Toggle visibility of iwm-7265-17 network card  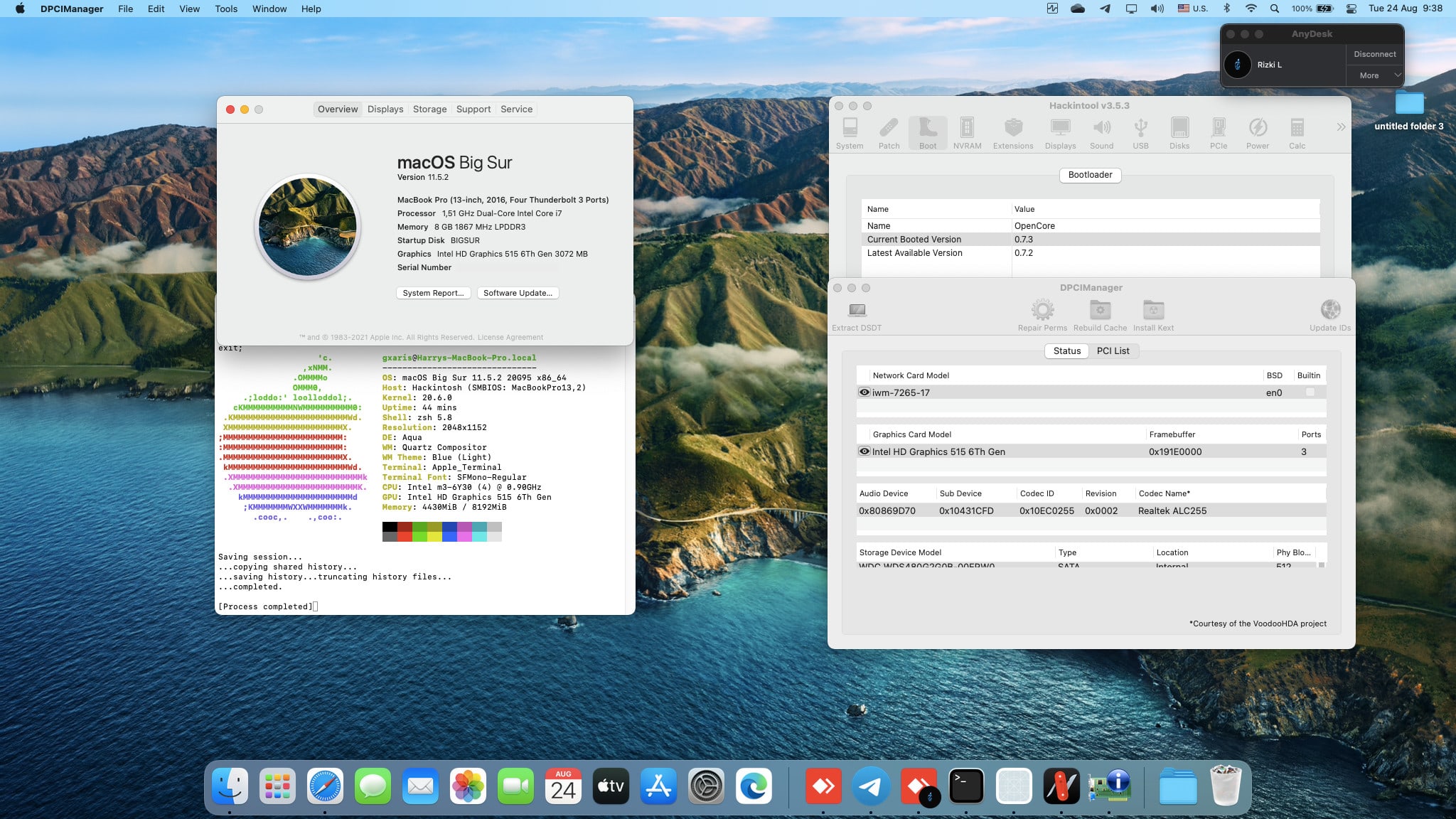pyautogui.click(x=864, y=392)
